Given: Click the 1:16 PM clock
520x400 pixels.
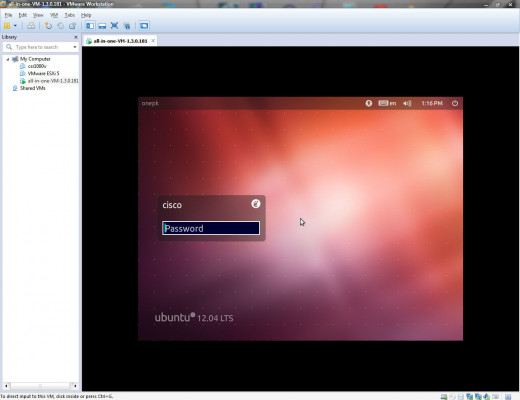Looking at the screenshot, I should click(432, 103).
